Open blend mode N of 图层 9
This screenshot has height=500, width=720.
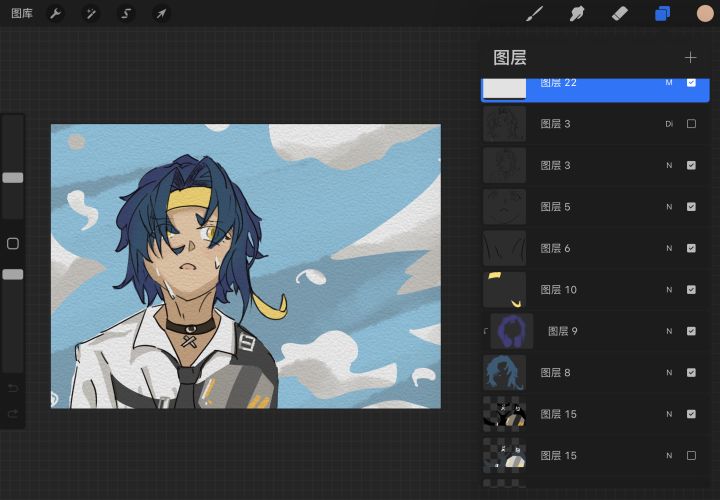tap(669, 331)
